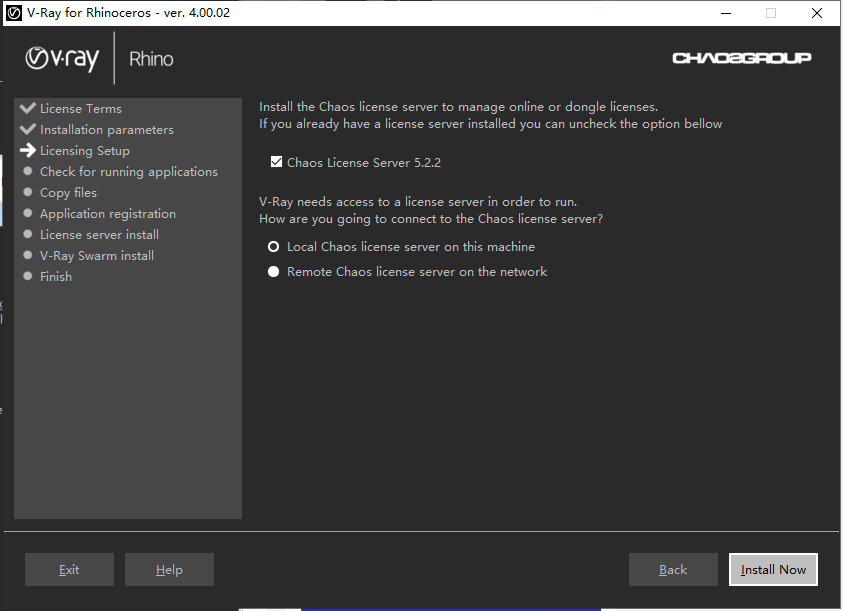The width and height of the screenshot is (843, 611).
Task: Click the V-Ray Swarm install step
Action: click(x=97, y=255)
